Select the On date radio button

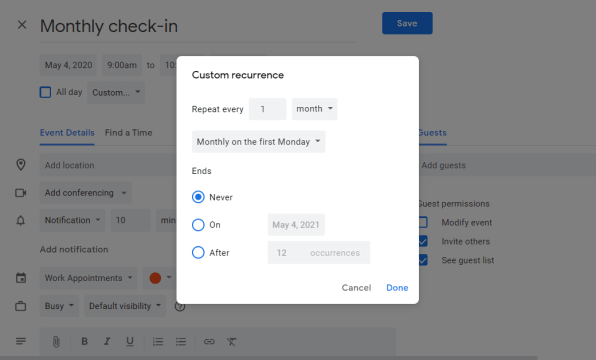click(x=198, y=225)
